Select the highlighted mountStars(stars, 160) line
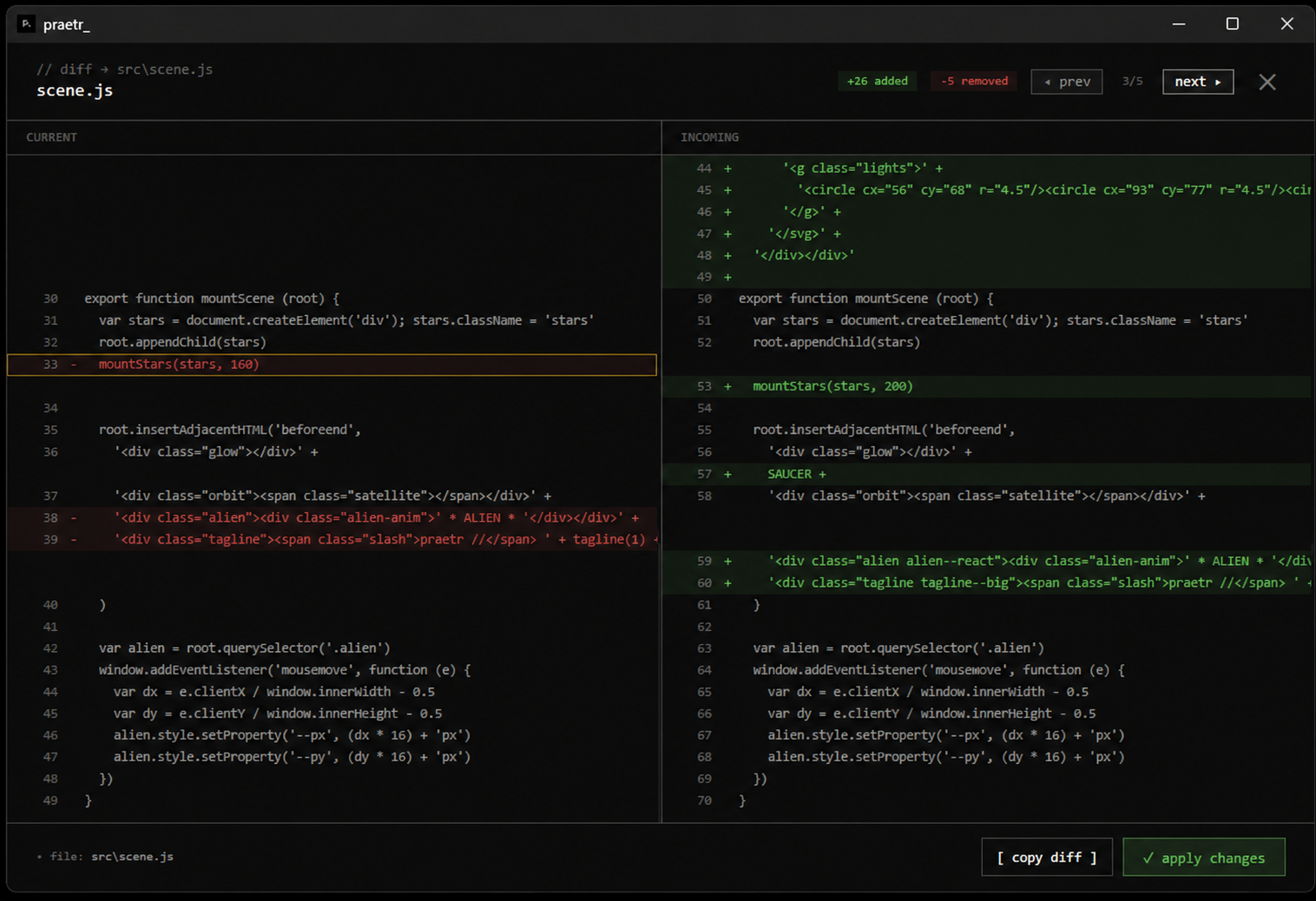The image size is (1316, 901). click(332, 365)
